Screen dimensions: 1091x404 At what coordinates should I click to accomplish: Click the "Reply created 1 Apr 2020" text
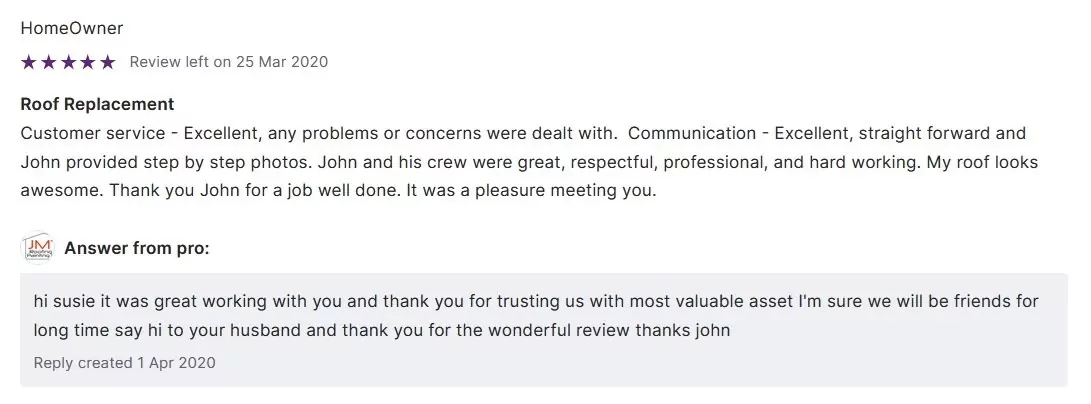click(124, 362)
